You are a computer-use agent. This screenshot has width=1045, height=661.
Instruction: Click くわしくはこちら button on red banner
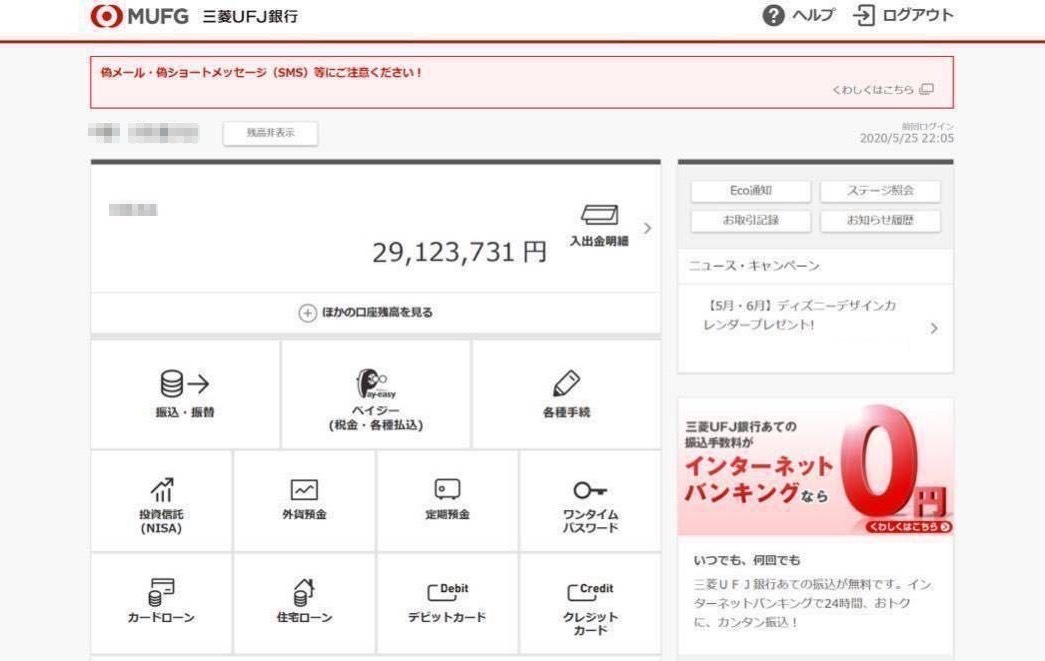[x=909, y=527]
